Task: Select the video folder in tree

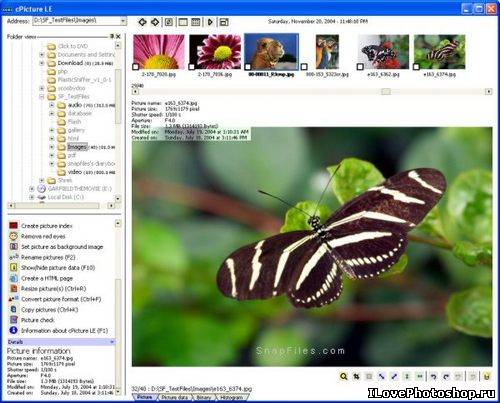Action: 75,172
